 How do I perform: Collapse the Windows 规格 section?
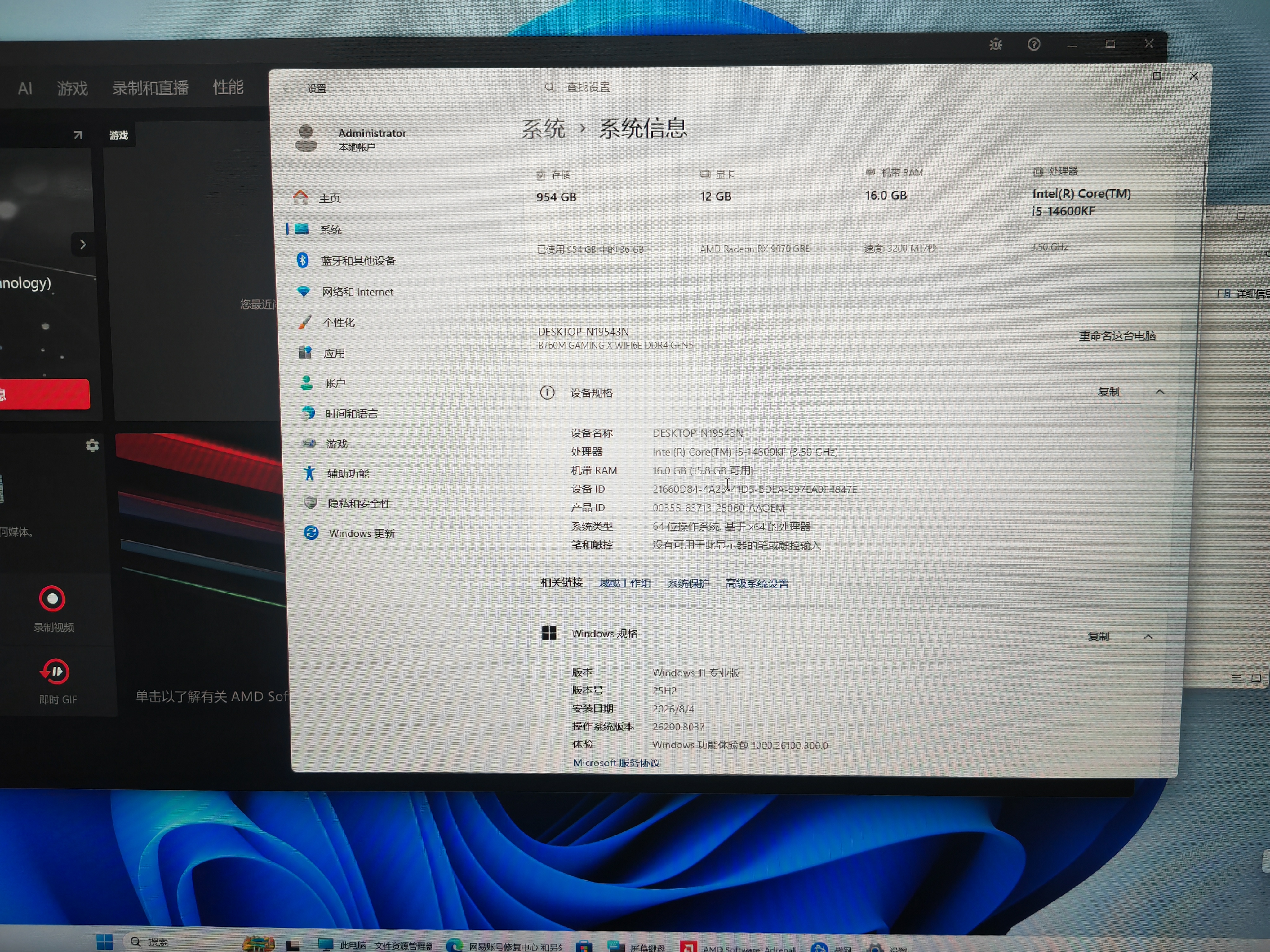(1148, 637)
